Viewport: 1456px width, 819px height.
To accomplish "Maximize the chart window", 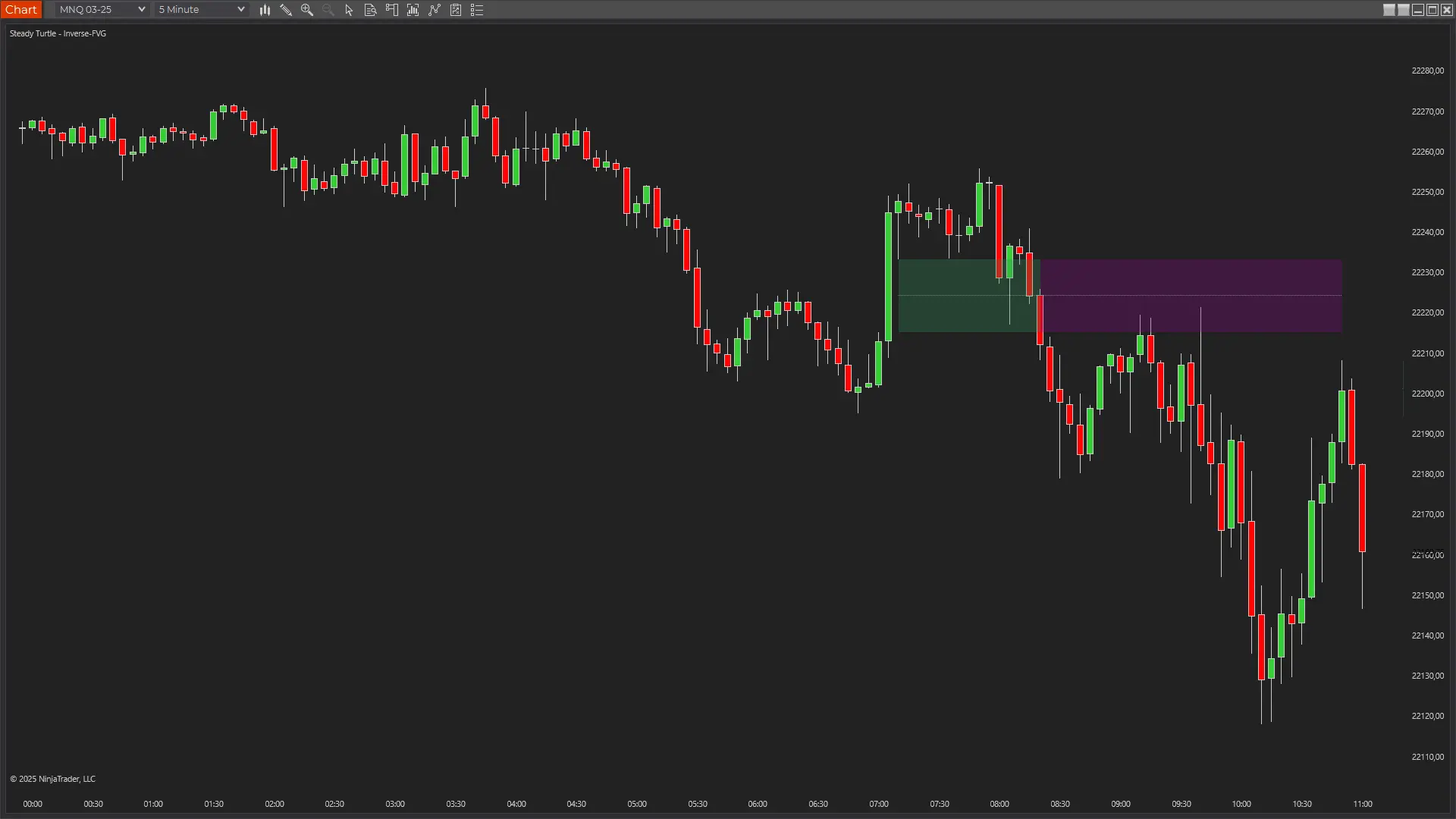I will coord(1432,10).
